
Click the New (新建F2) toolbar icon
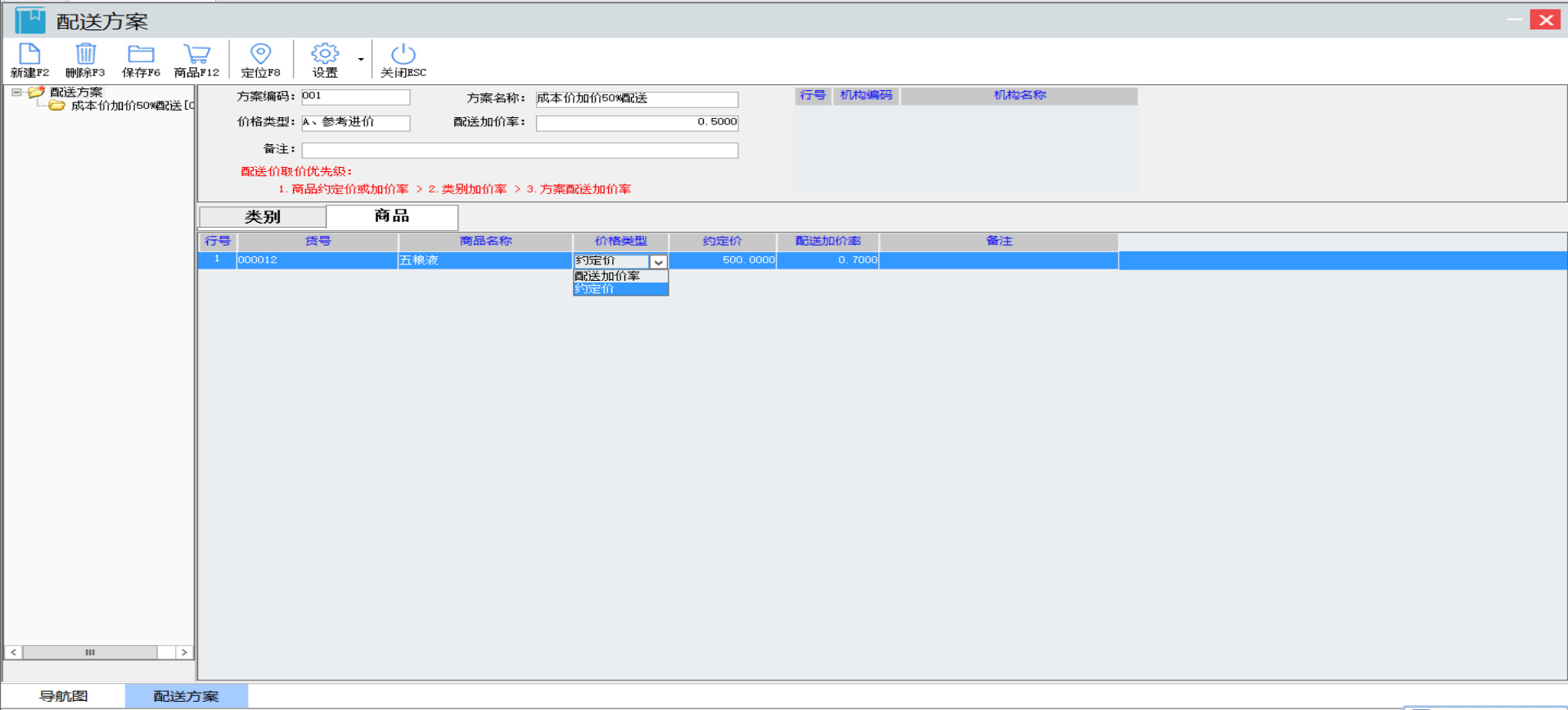coord(29,55)
